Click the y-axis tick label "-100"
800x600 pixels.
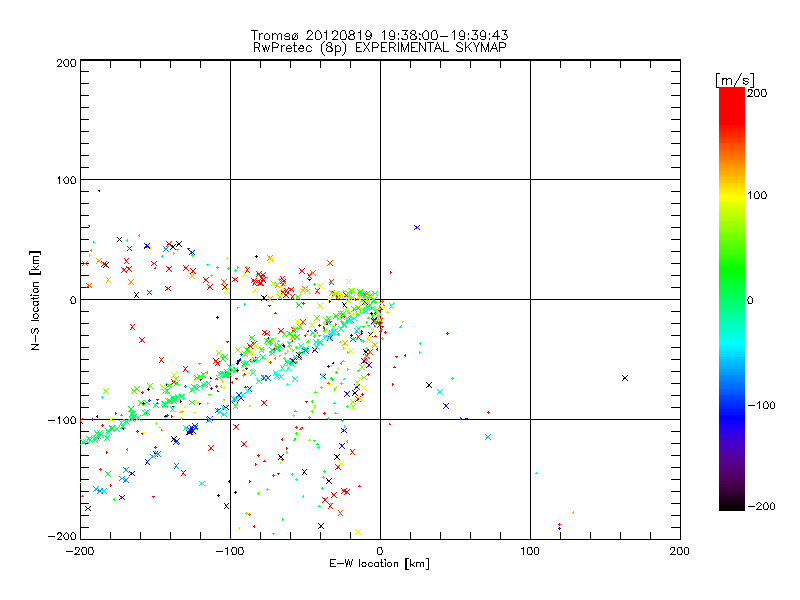pyautogui.click(x=62, y=420)
